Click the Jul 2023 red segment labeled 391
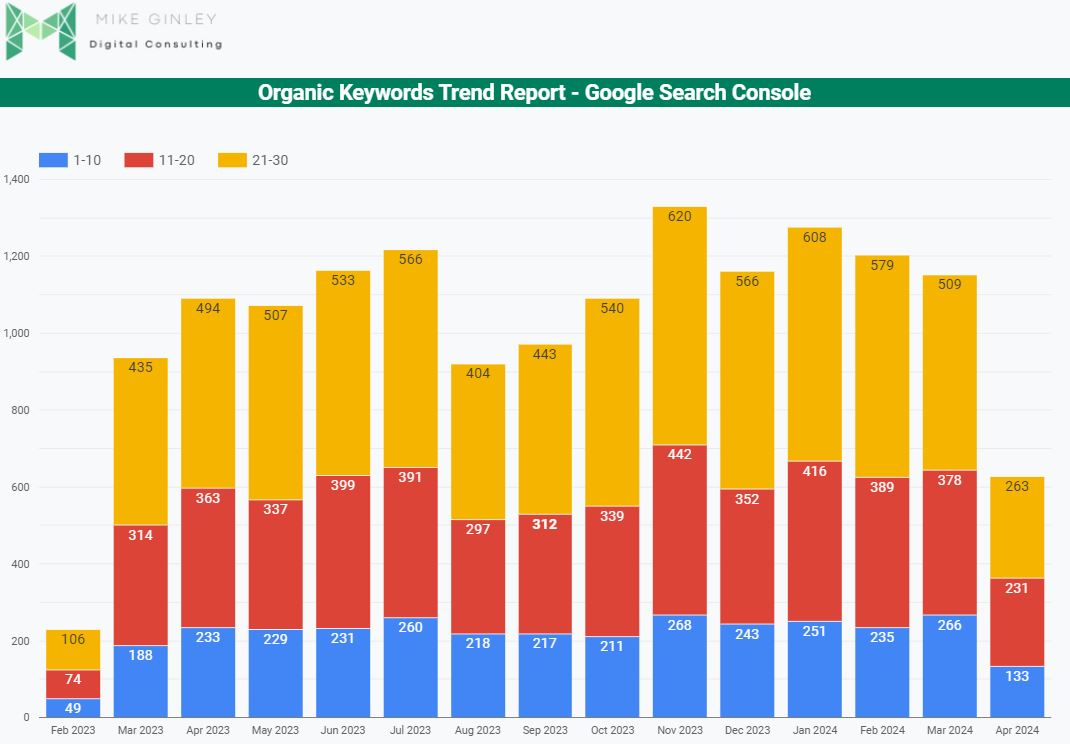The width and height of the screenshot is (1070, 744). 411,543
